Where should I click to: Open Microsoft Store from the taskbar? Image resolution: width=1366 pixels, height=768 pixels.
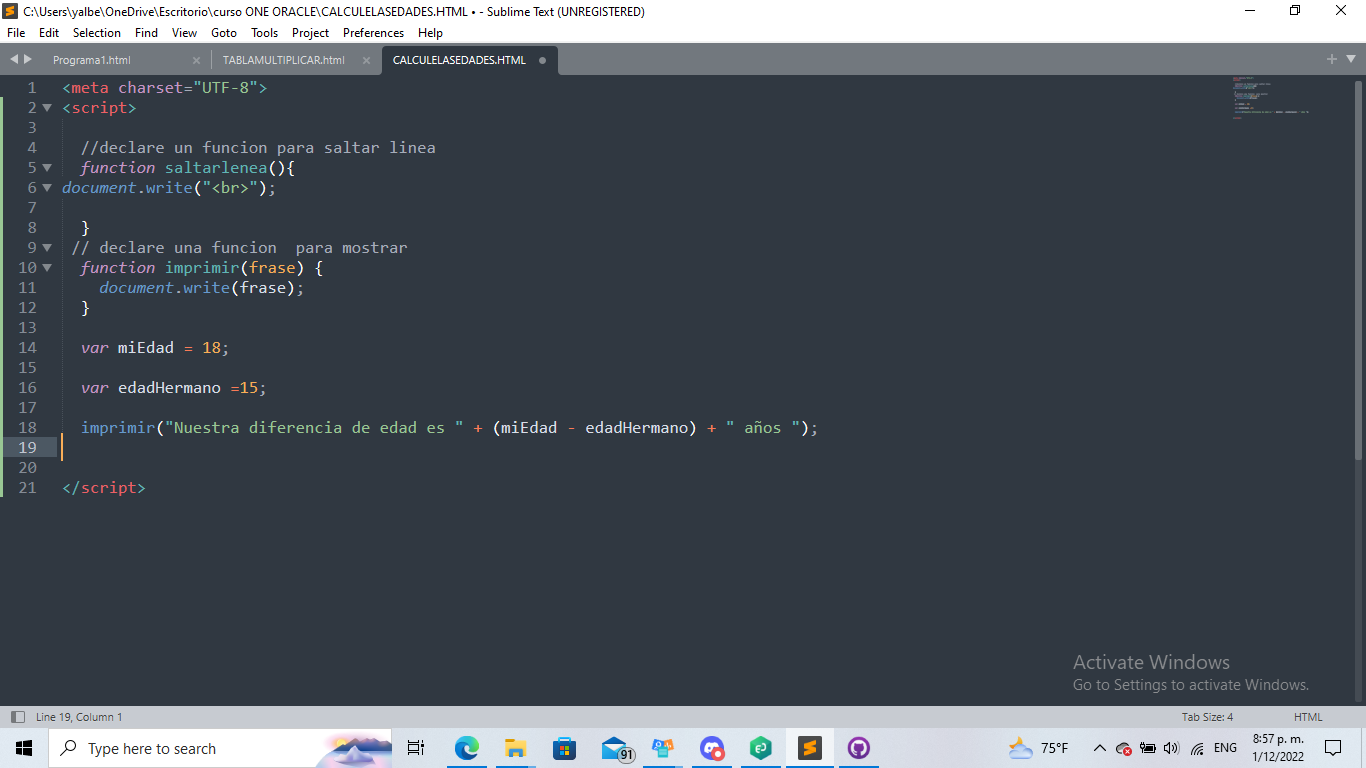tap(564, 748)
